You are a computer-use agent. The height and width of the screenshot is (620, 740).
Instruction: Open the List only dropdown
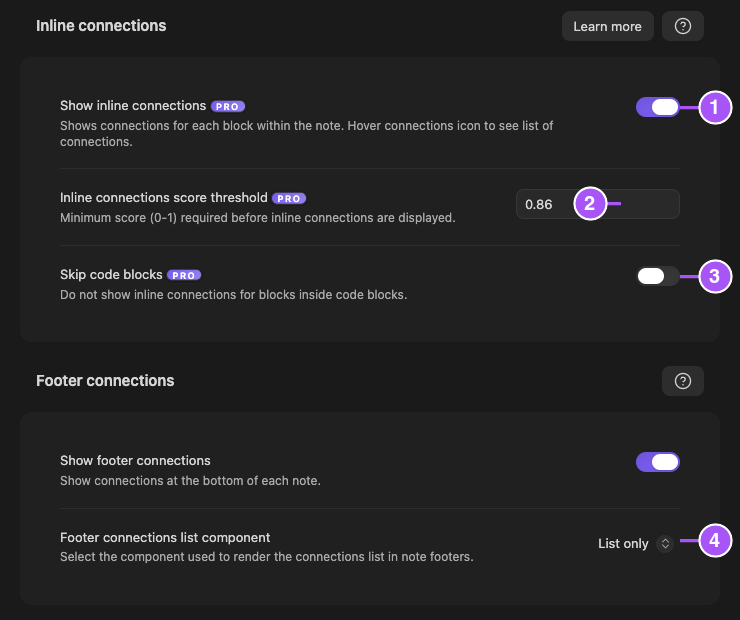635,544
